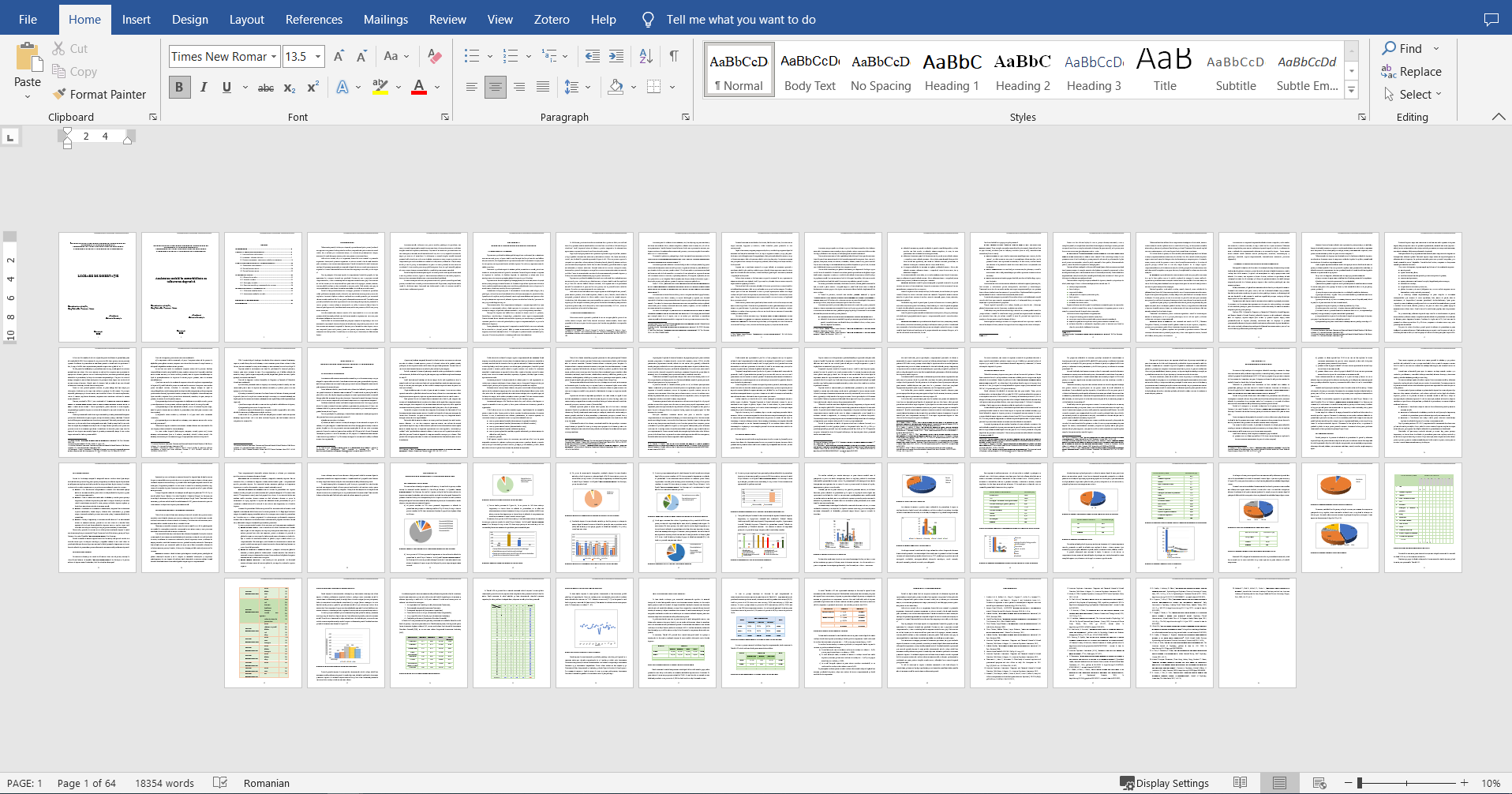Switch to the References tab
The width and height of the screenshot is (1512, 794).
click(x=313, y=20)
